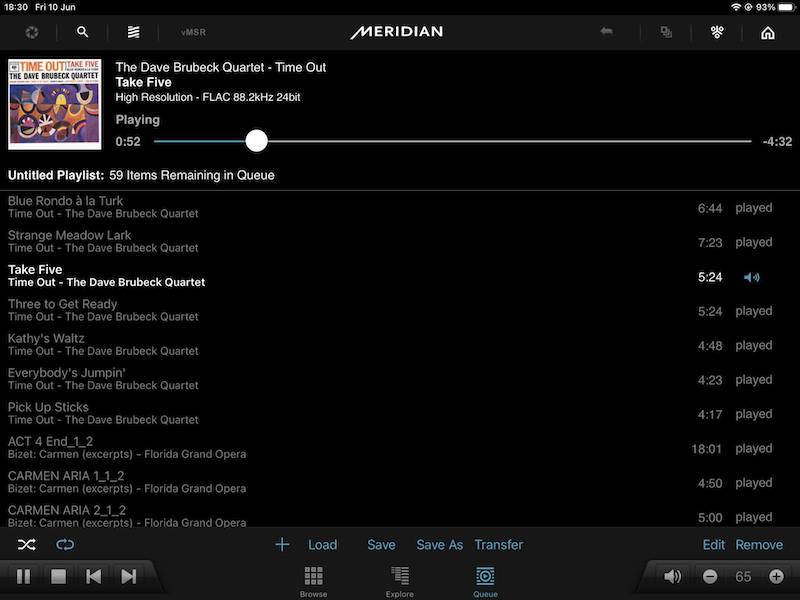Load a saved playlist

click(322, 545)
